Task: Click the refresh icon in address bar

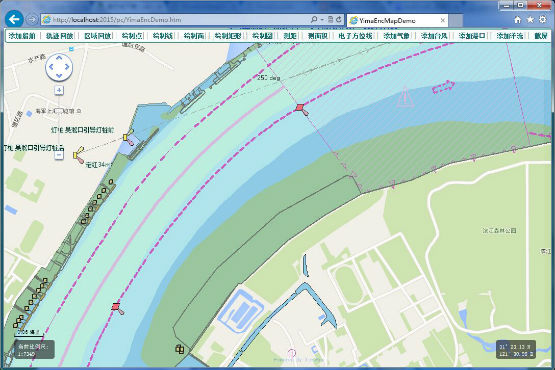Action: (338, 19)
